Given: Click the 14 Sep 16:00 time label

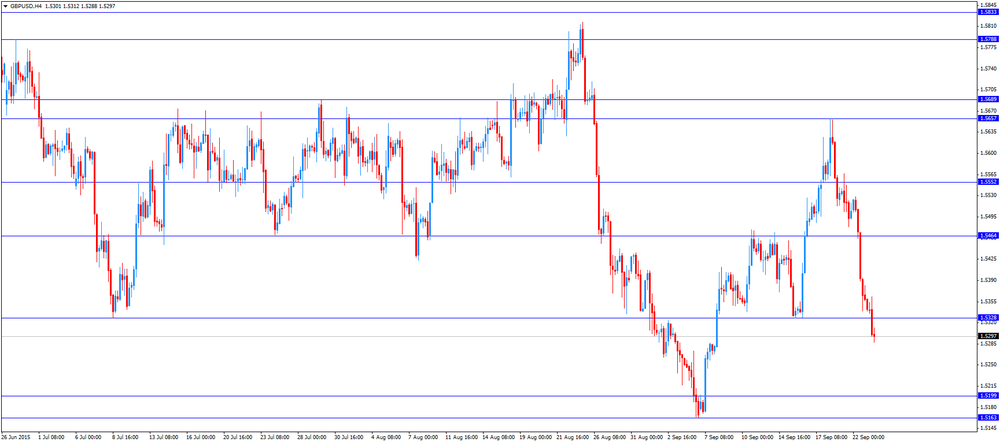Looking at the screenshot, I should 795,438.
